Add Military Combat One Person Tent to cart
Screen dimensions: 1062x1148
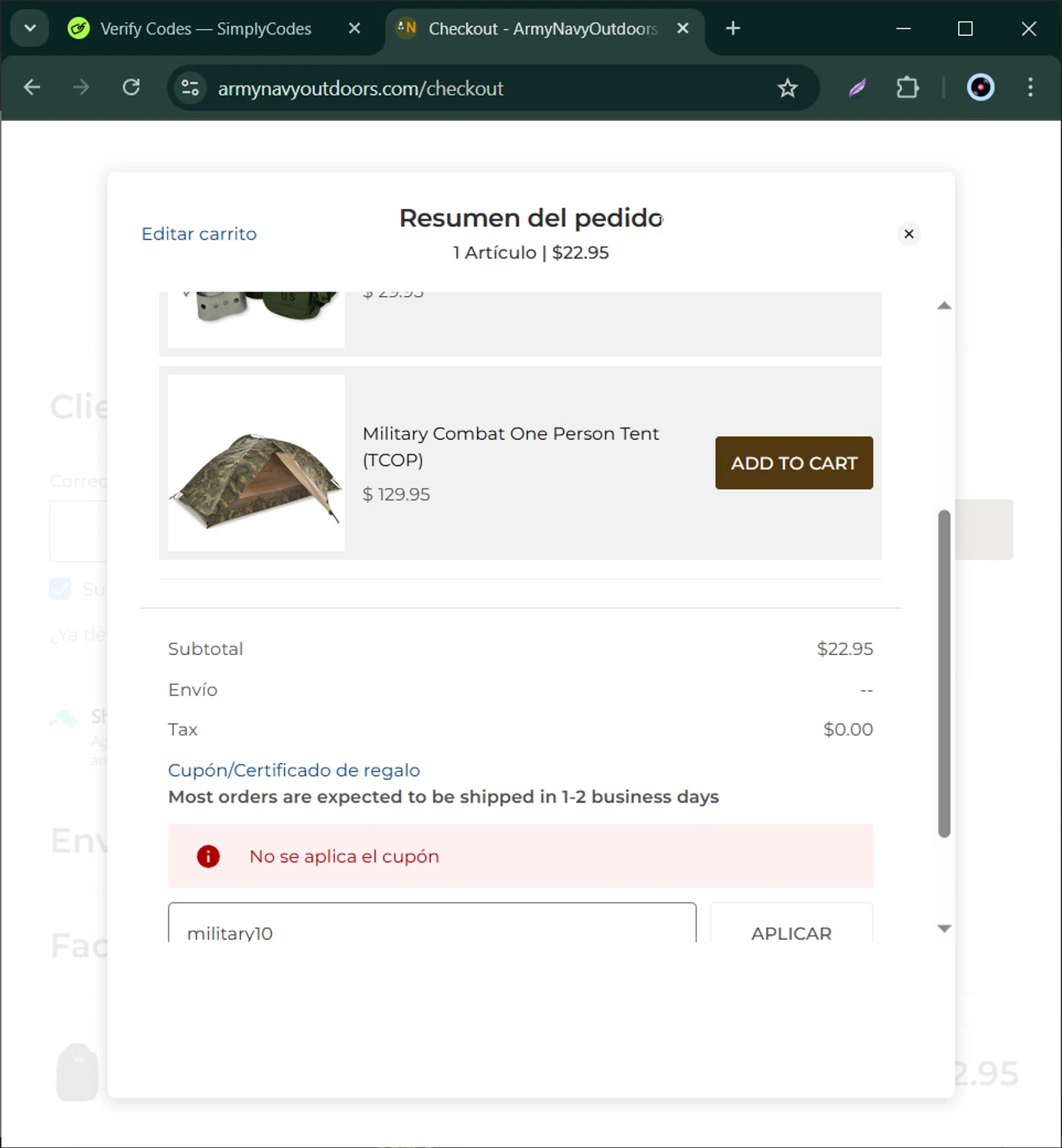pyautogui.click(x=793, y=463)
